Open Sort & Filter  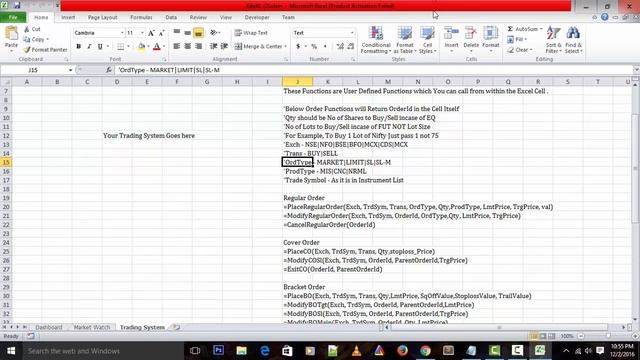point(554,40)
